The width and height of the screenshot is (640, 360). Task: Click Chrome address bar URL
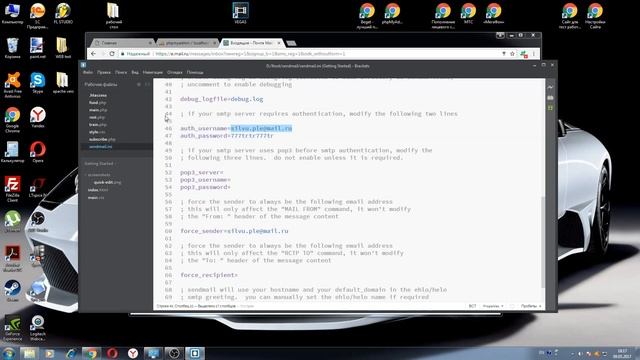250,53
